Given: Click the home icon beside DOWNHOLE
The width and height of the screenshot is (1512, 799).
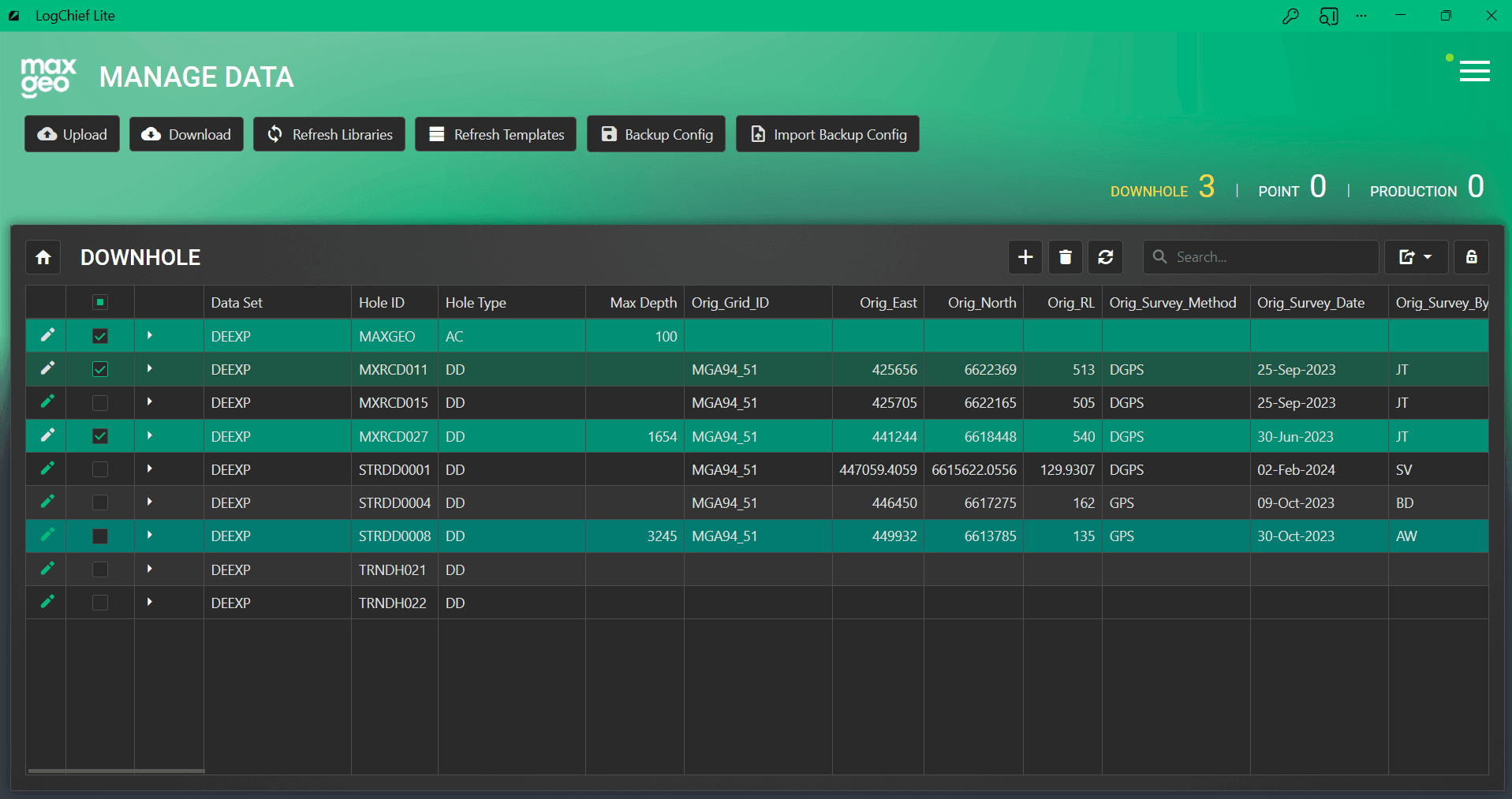Looking at the screenshot, I should 43,257.
